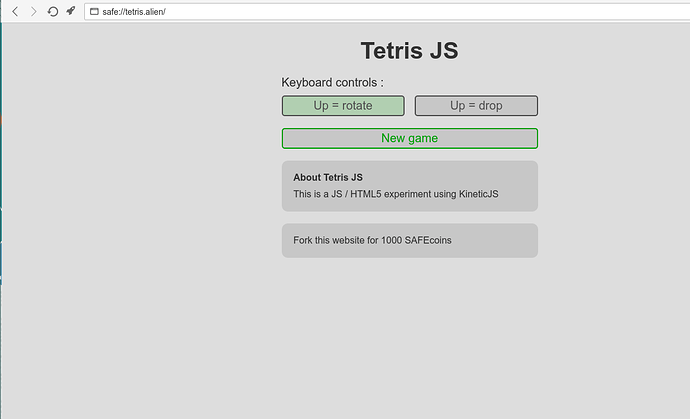This screenshot has height=419, width=690.
Task: Start a New game
Action: tap(410, 139)
